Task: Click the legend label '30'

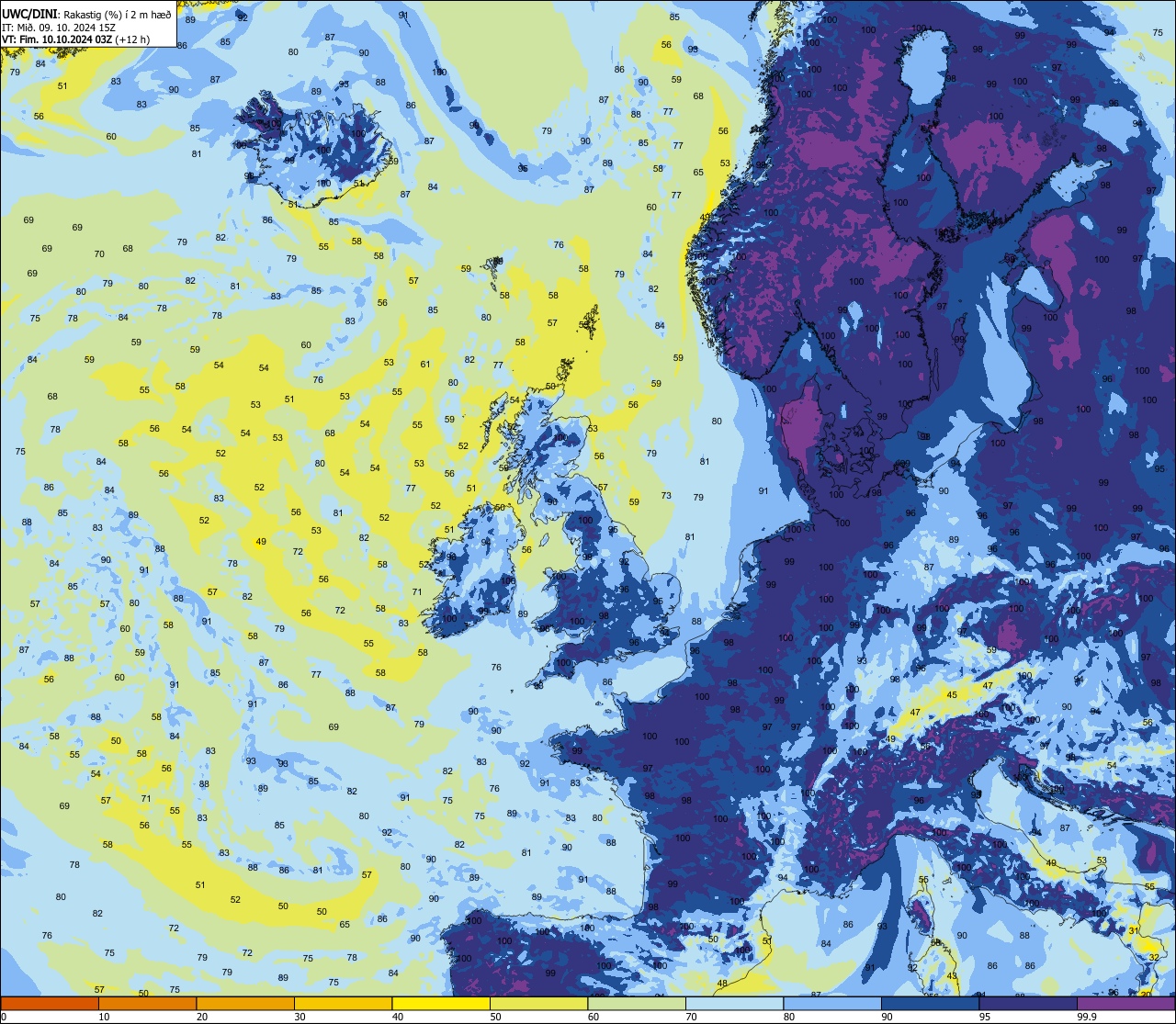Action: click(300, 1017)
